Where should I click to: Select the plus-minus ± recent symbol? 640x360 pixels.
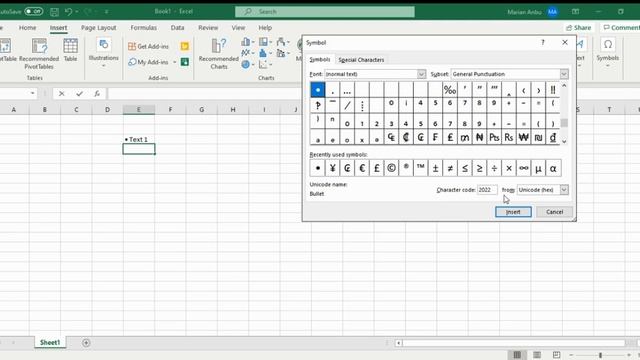tap(435, 168)
